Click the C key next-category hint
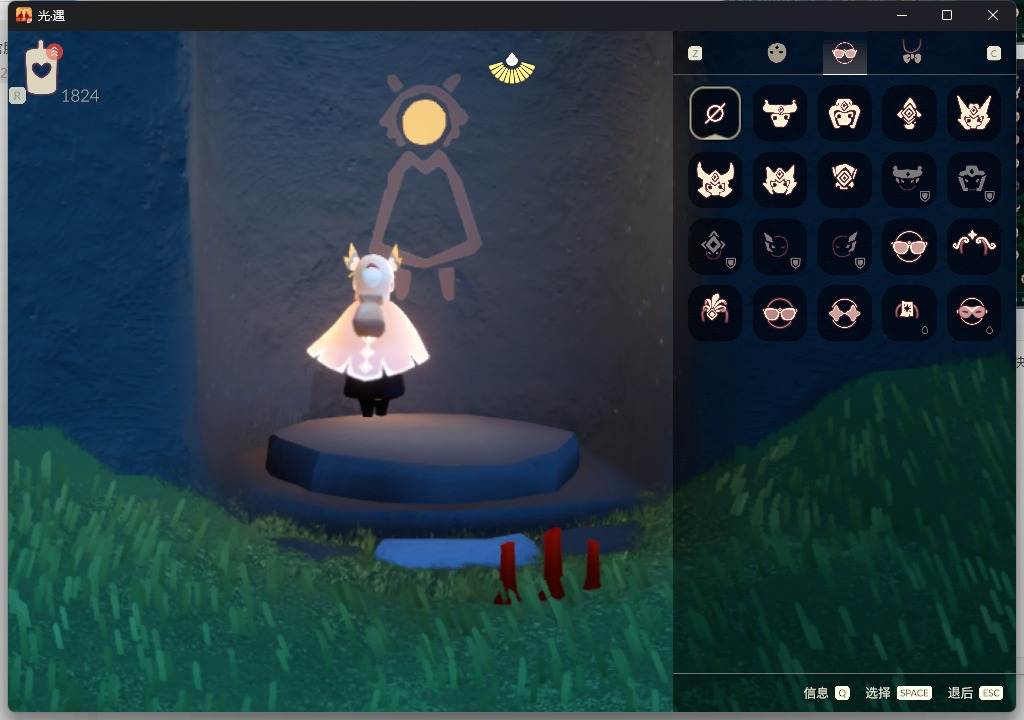This screenshot has width=1024, height=720. [994, 54]
